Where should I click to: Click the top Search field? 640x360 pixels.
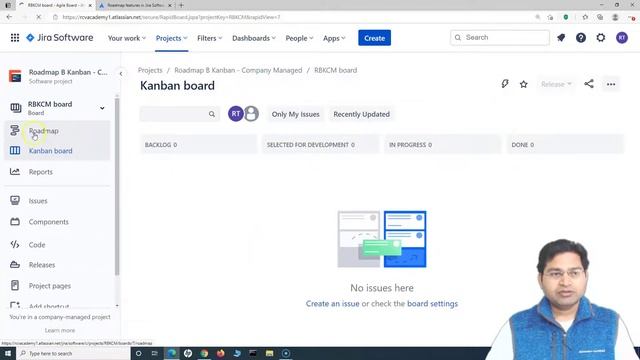coord(500,38)
